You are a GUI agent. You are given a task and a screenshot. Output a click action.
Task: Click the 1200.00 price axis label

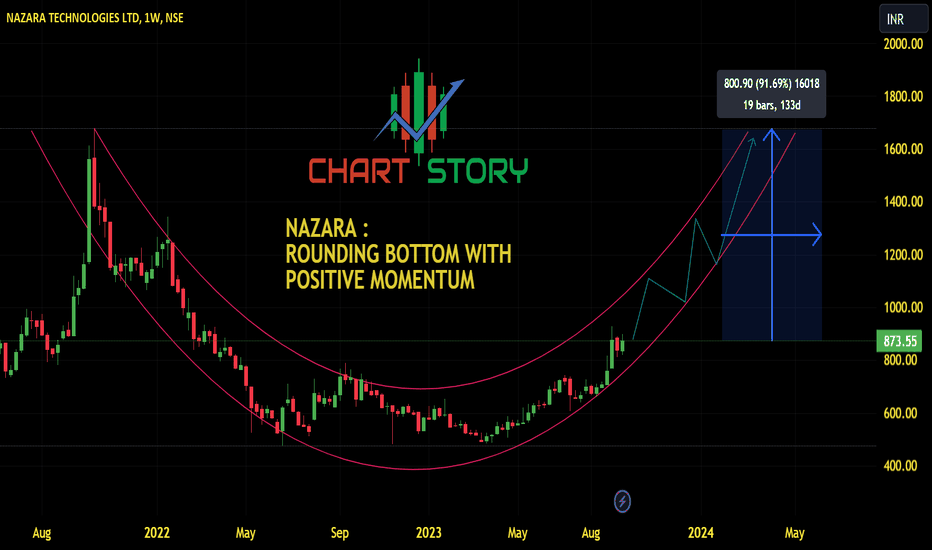click(903, 254)
